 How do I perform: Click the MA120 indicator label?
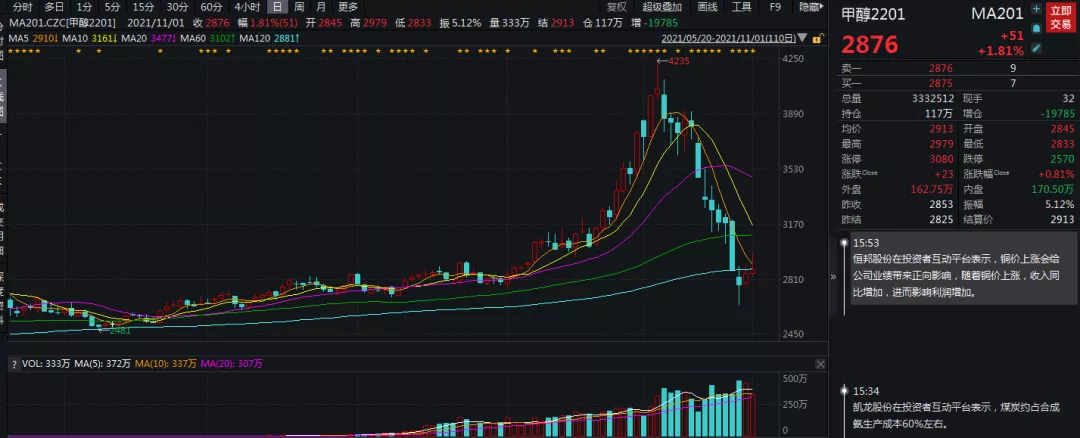(x=269, y=39)
